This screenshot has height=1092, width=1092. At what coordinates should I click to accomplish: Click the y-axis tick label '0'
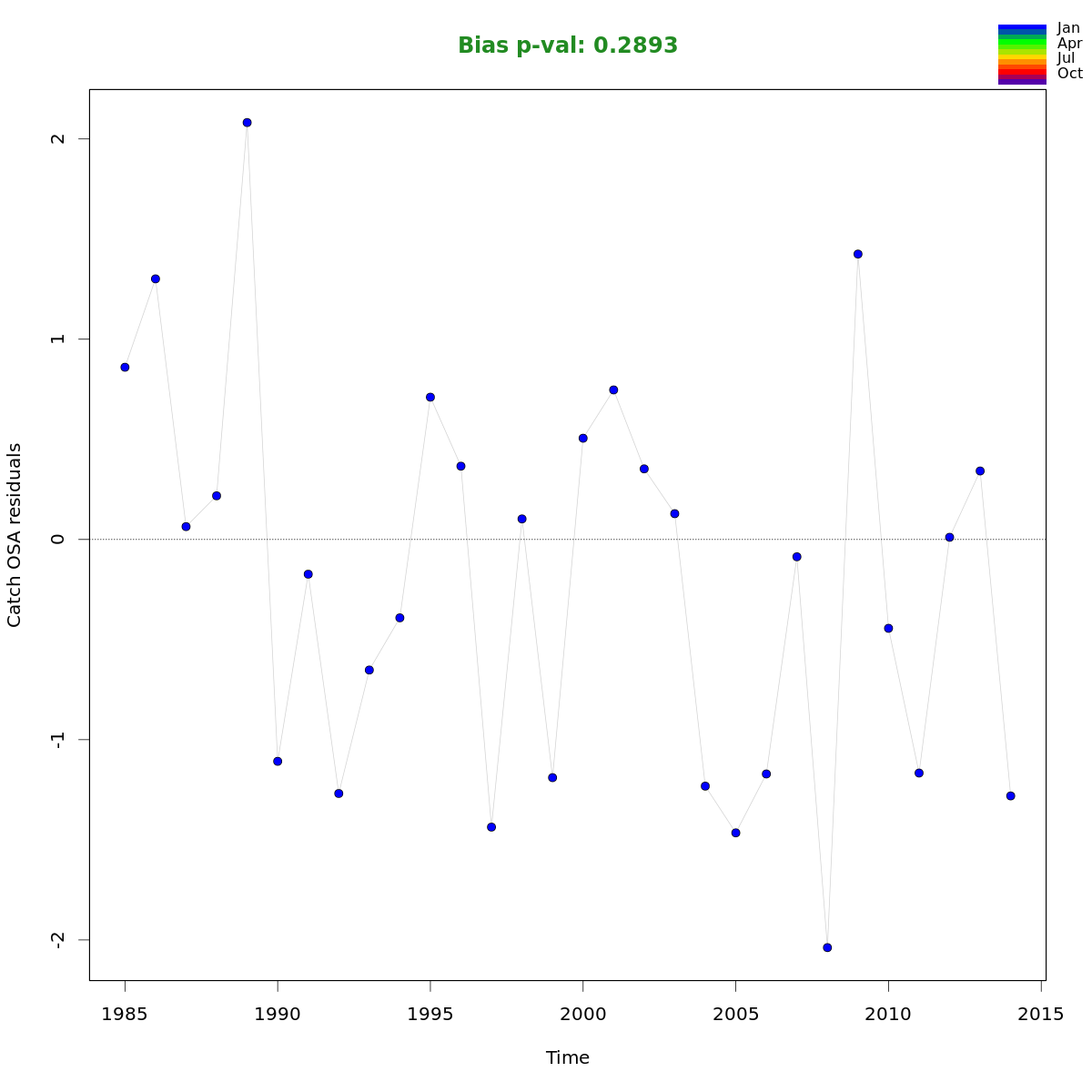point(58,539)
